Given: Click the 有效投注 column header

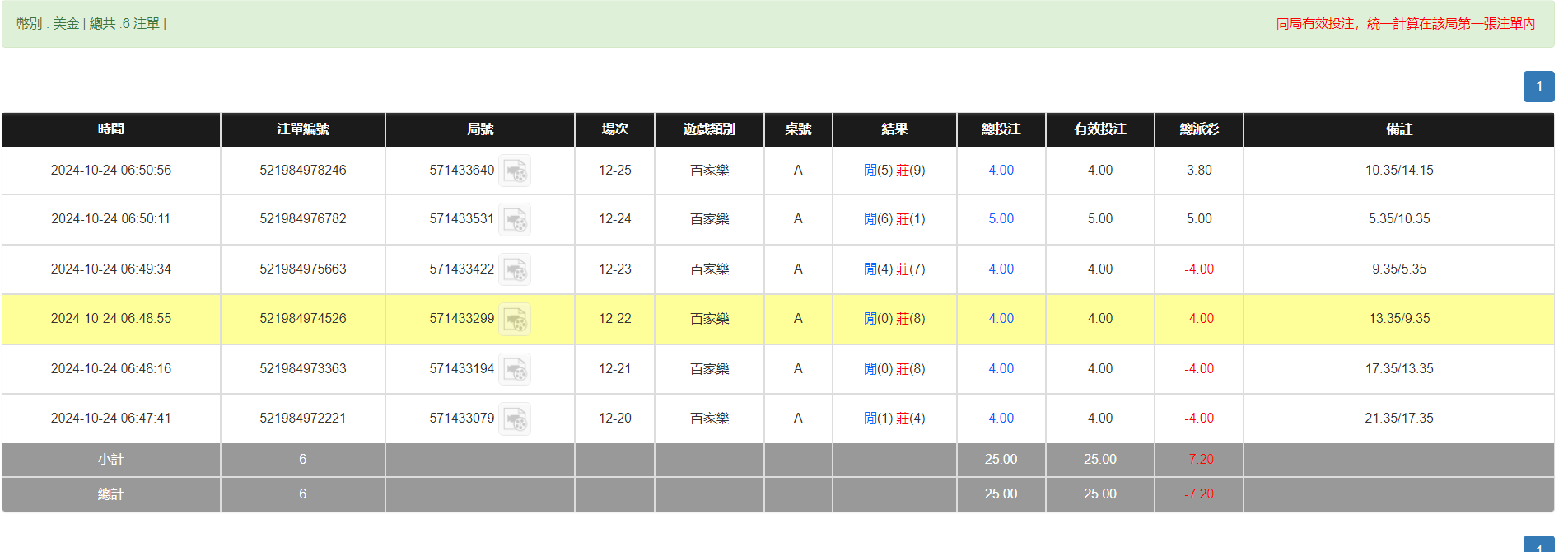Looking at the screenshot, I should (x=1100, y=129).
